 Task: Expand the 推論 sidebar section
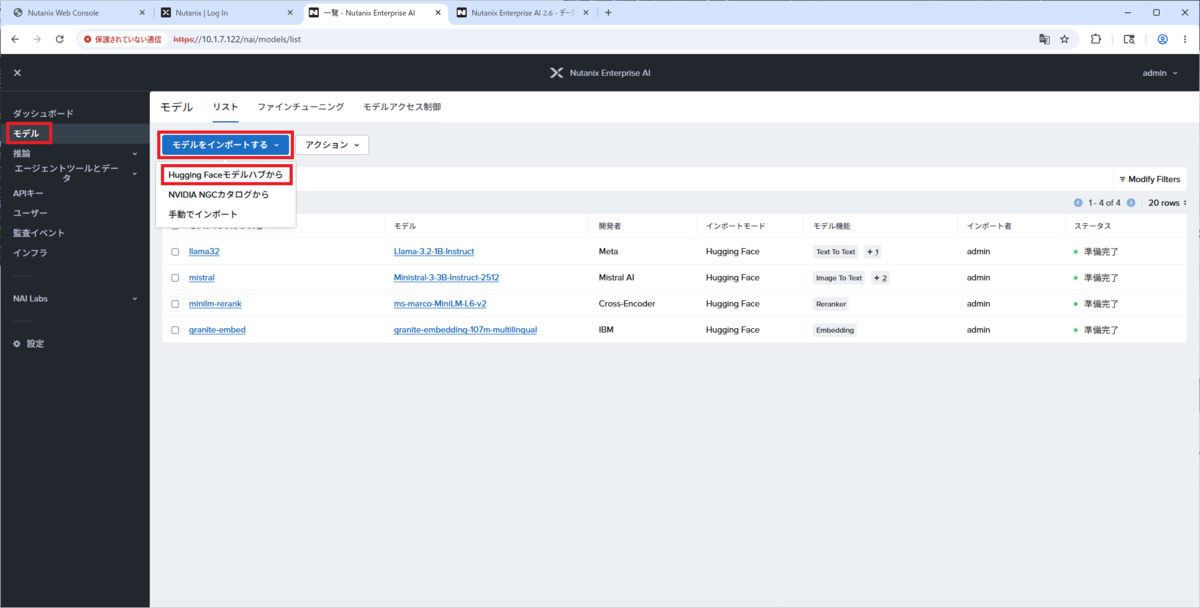pyautogui.click(x=75, y=153)
